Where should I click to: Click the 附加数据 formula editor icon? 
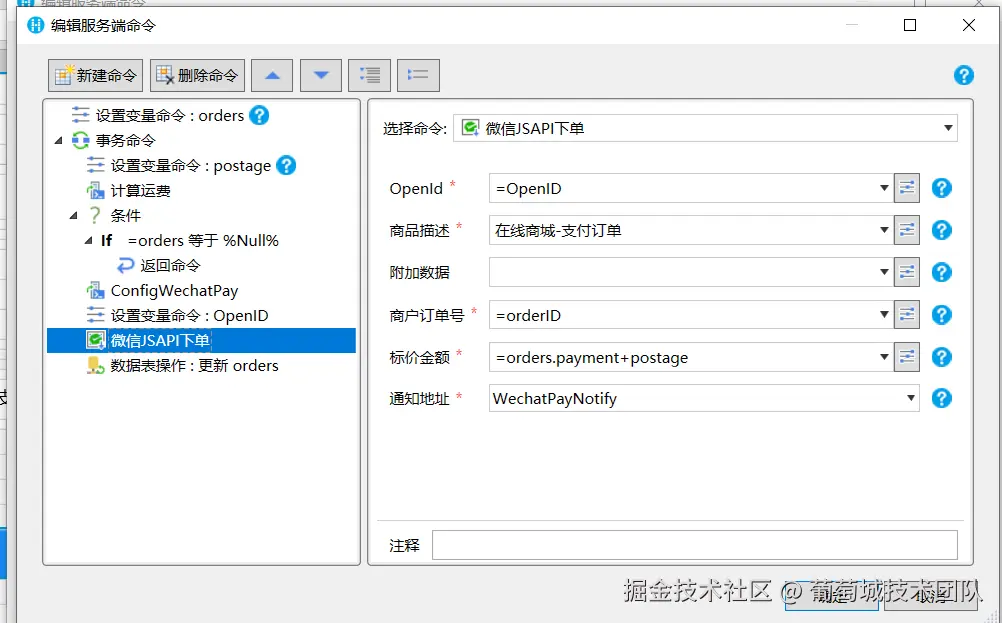[x=907, y=272]
